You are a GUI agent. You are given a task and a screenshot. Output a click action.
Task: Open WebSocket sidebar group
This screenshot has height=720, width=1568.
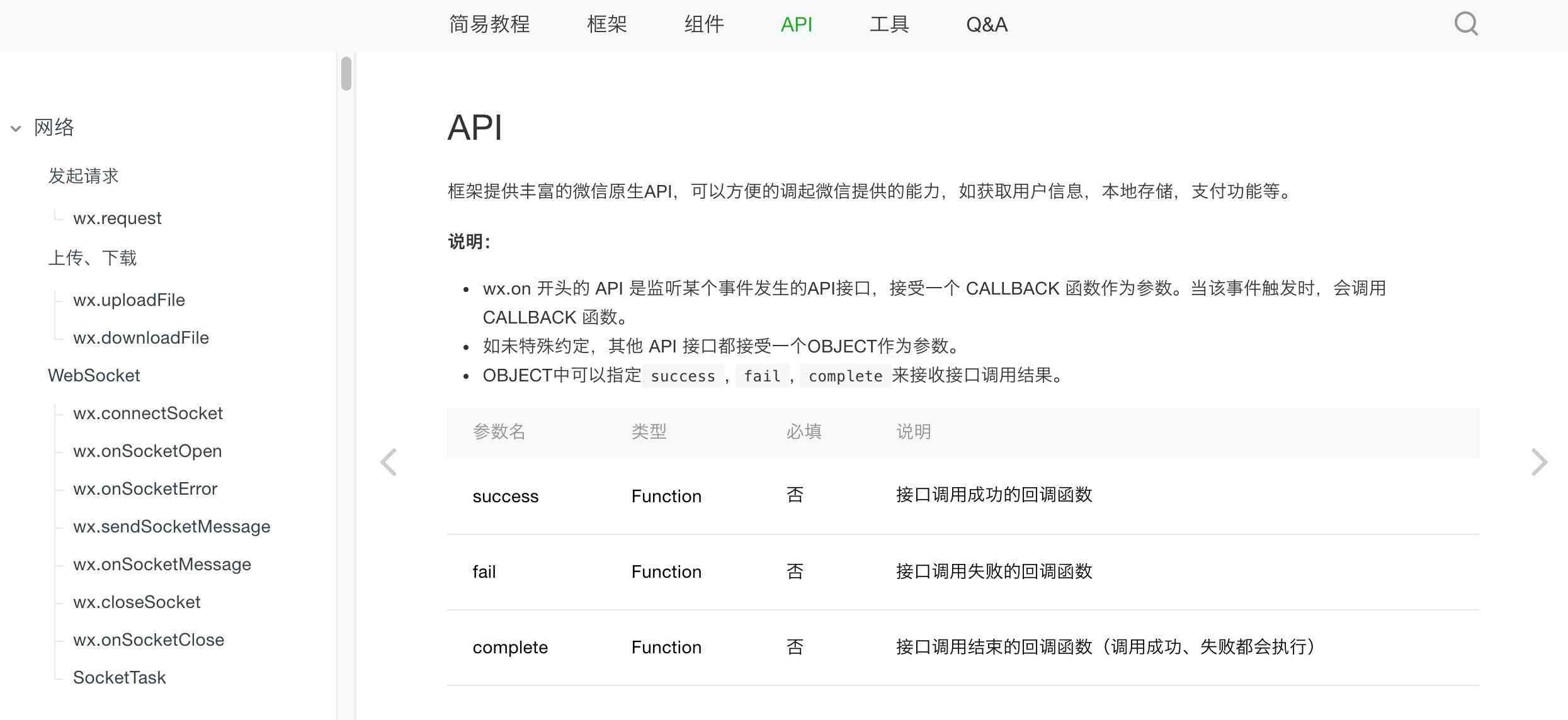coord(94,375)
